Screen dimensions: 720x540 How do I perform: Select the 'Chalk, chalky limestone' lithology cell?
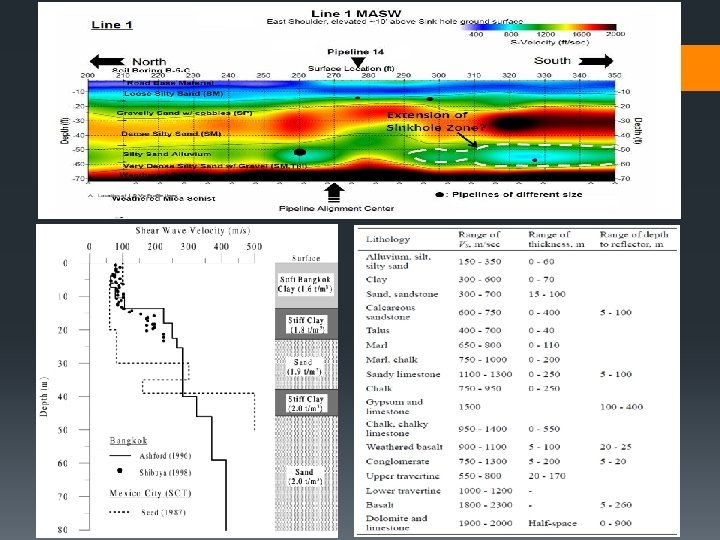[397, 428]
